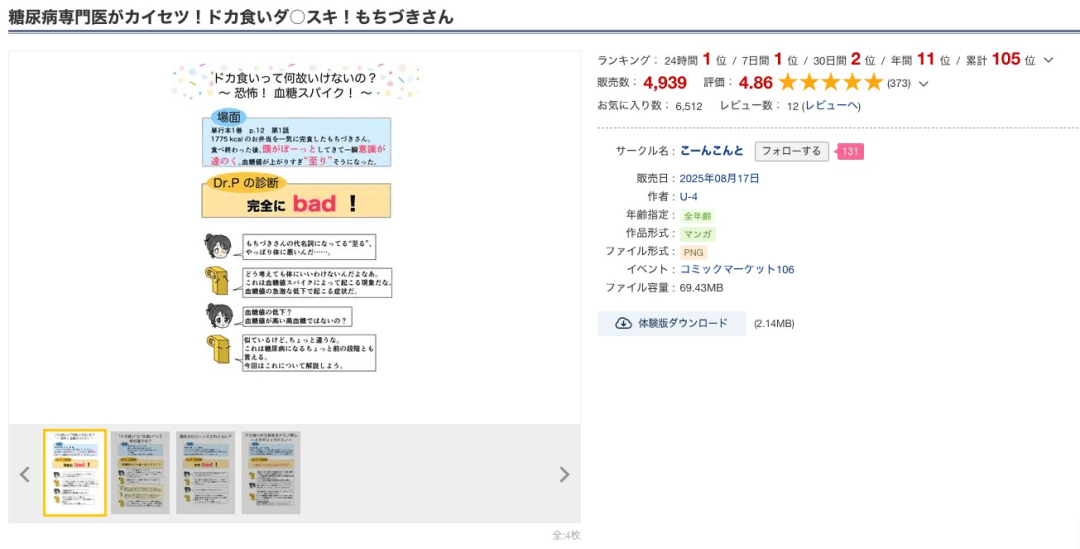Click the follower count badge 131
This screenshot has width=1080, height=549.
click(x=850, y=152)
